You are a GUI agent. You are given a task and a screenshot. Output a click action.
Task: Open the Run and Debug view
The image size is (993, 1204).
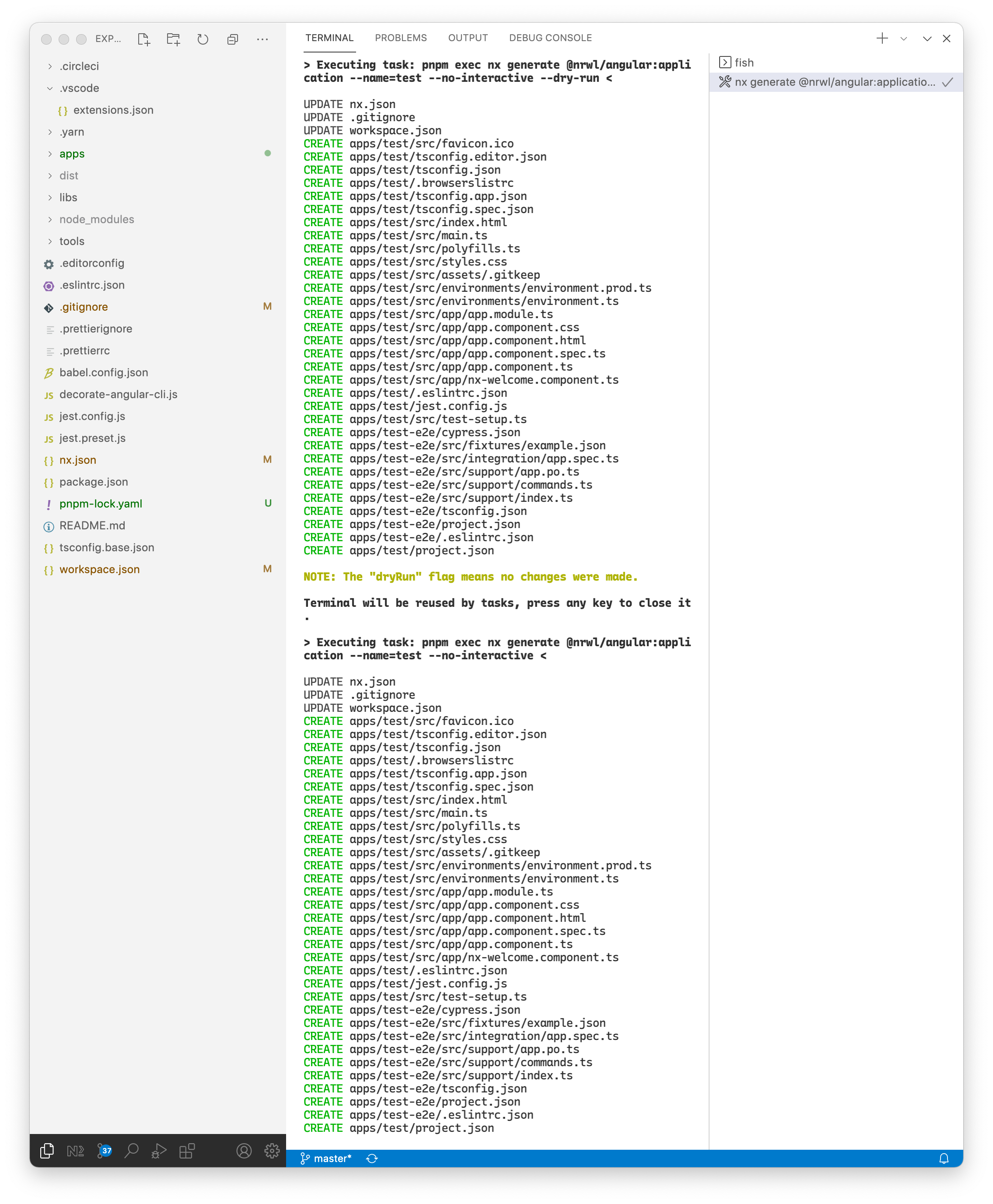click(159, 1151)
